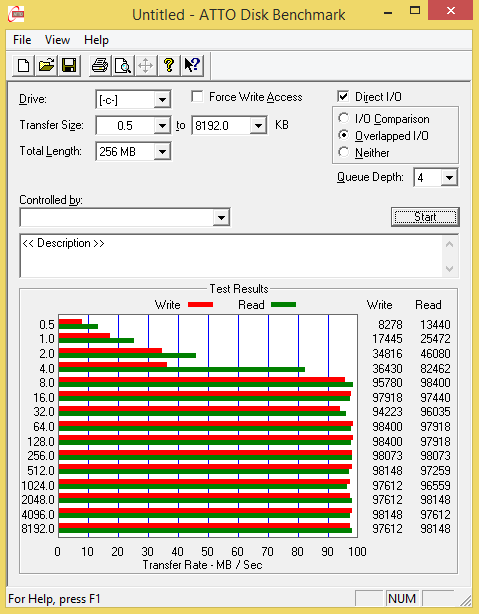Image resolution: width=479 pixels, height=614 pixels.
Task: Click the green Read legend swatch
Action: click(284, 305)
